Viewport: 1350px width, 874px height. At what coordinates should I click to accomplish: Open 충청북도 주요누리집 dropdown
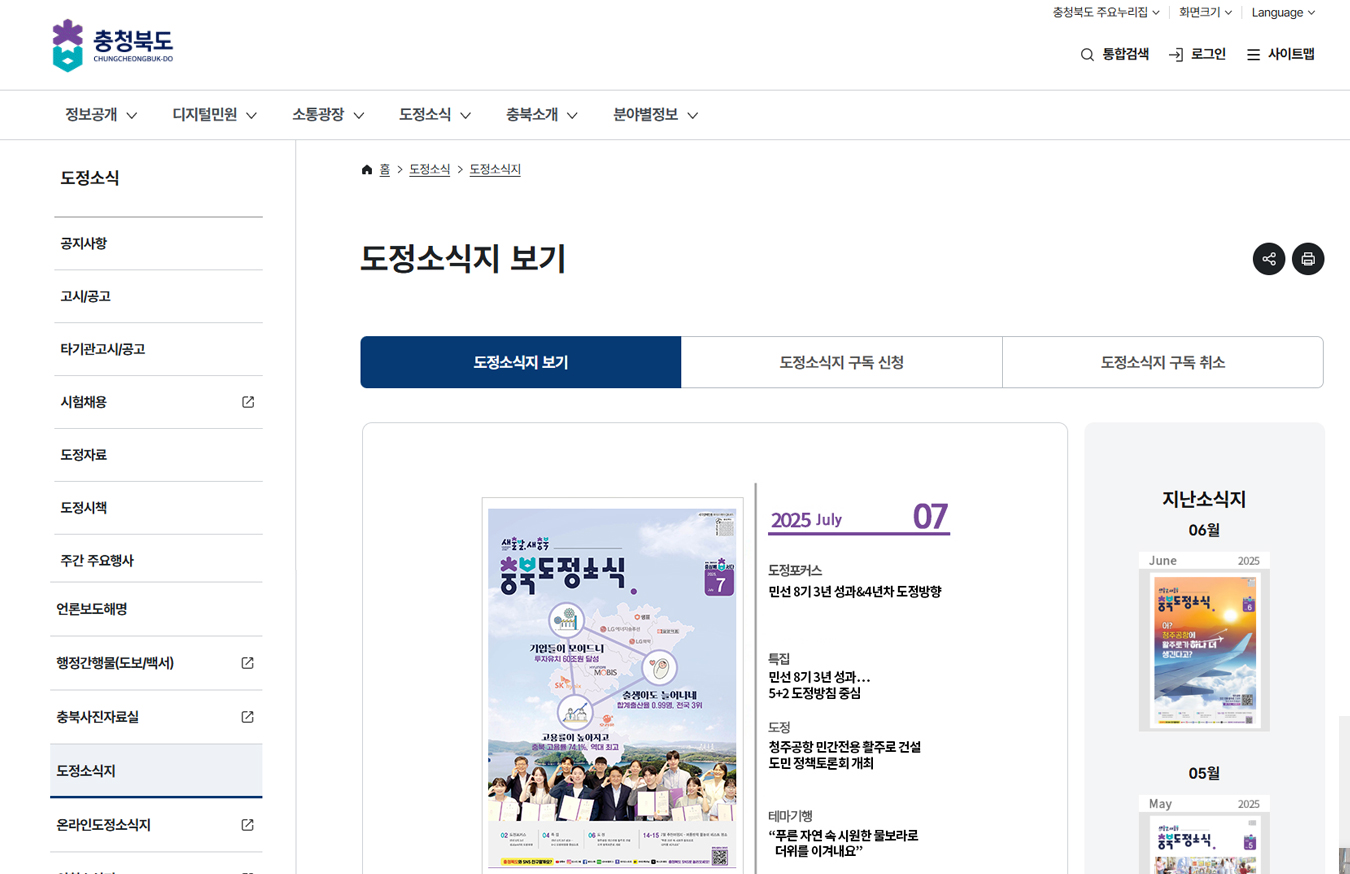[1106, 13]
